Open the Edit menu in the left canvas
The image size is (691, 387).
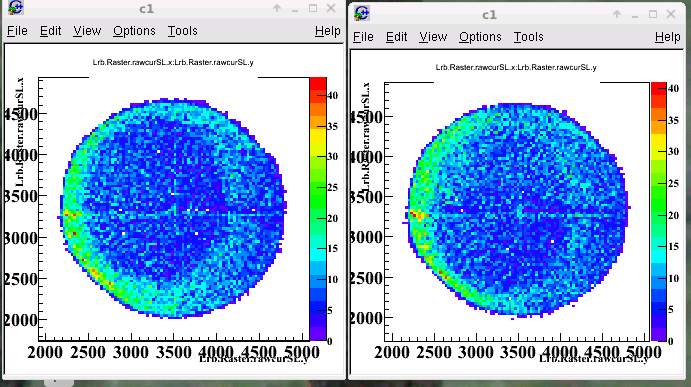coord(50,31)
